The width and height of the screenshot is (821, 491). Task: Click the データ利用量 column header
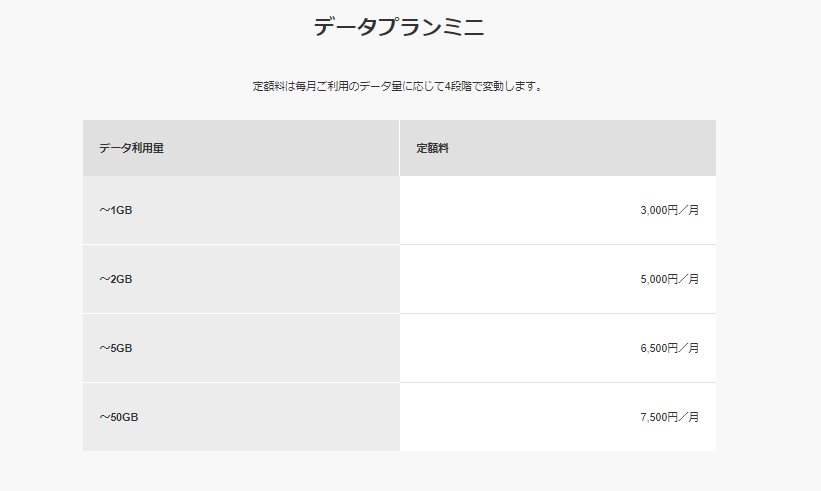coord(241,148)
